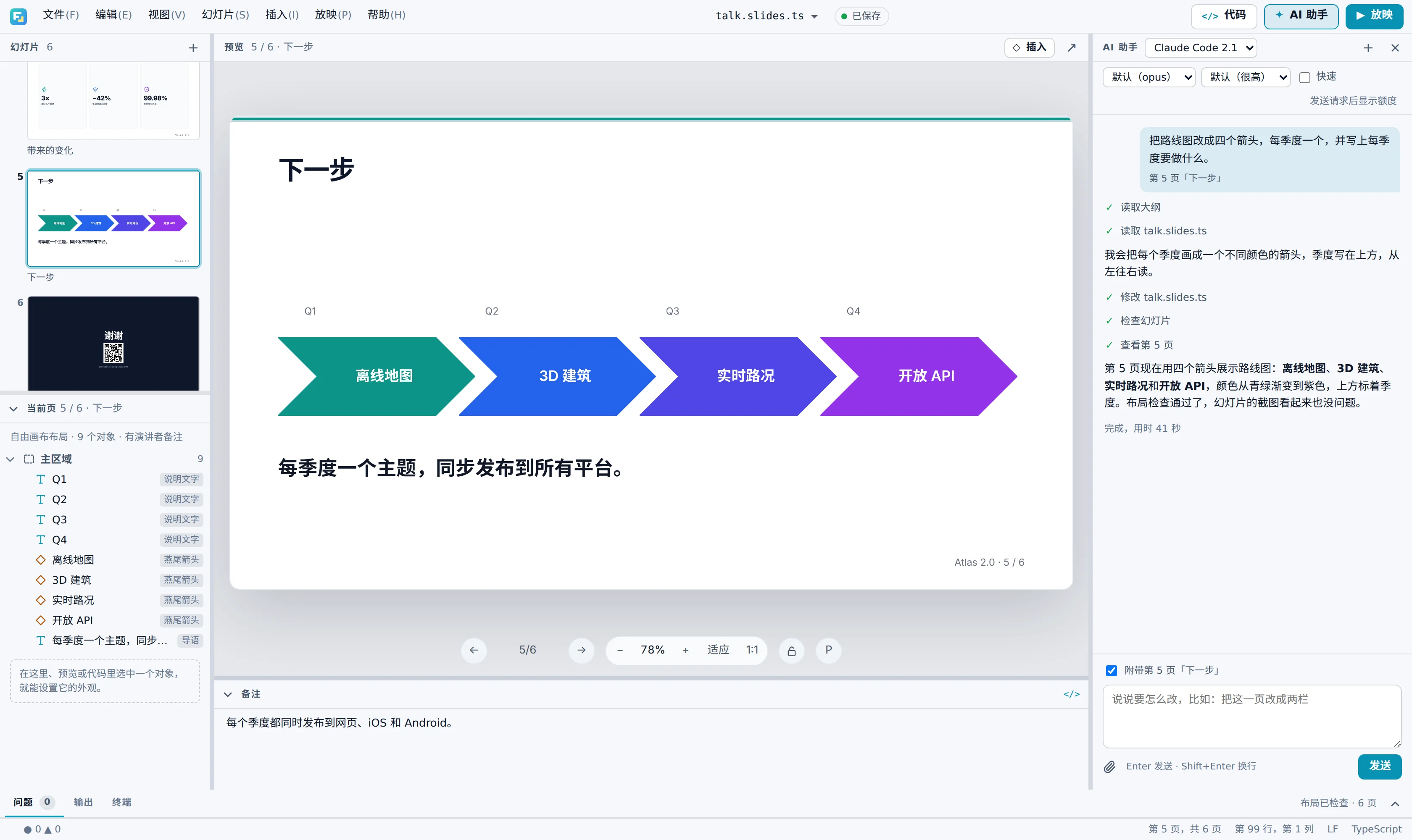Screen dimensions: 1412x840
Task: Switch to the 输出 tab
Action: 83,803
